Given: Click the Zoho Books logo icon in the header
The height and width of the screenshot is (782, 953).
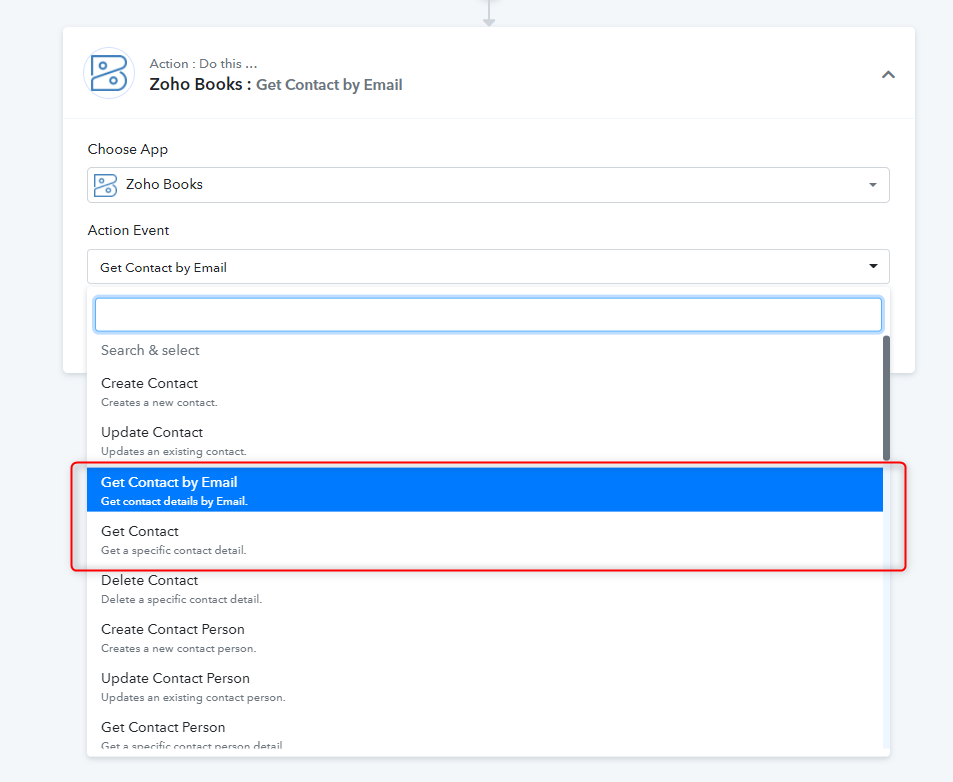Looking at the screenshot, I should tap(109, 73).
